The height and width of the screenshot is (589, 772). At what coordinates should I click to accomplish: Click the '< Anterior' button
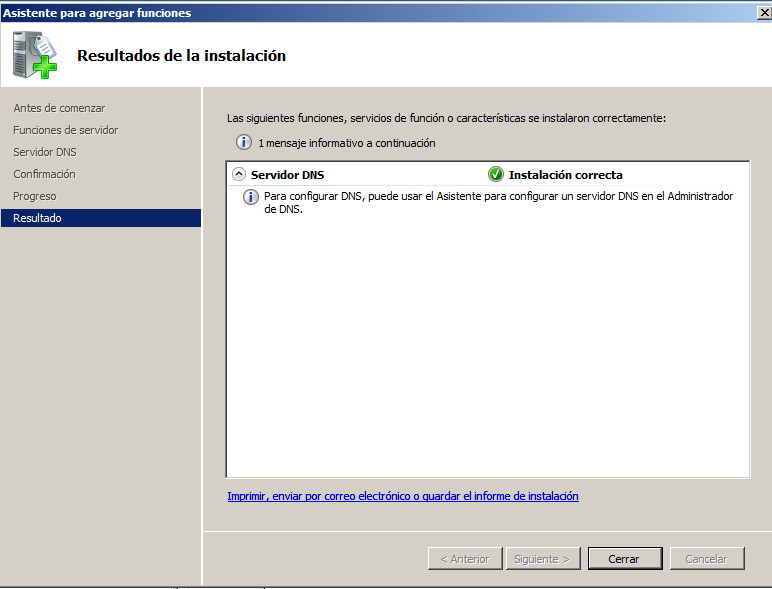click(x=465, y=559)
